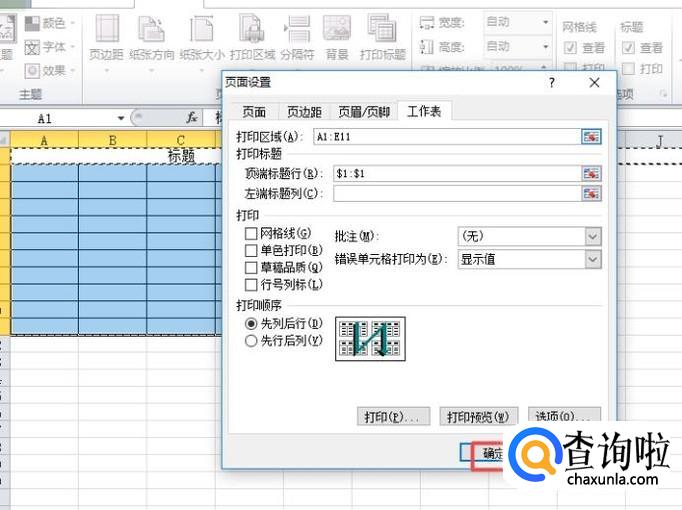This screenshot has width=682, height=510.
Task: Select the Sheet (工作表) tab
Action: 424,111
